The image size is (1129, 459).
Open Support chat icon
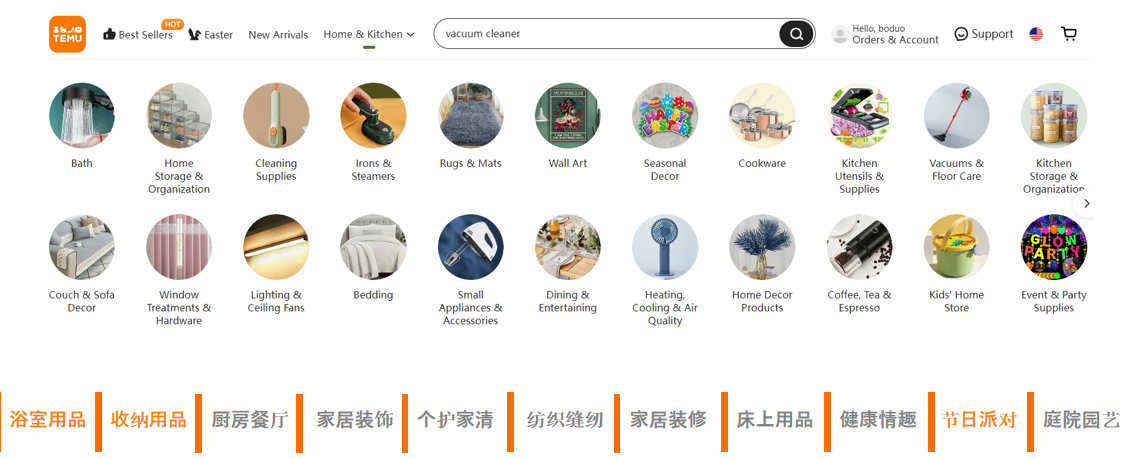coord(961,34)
